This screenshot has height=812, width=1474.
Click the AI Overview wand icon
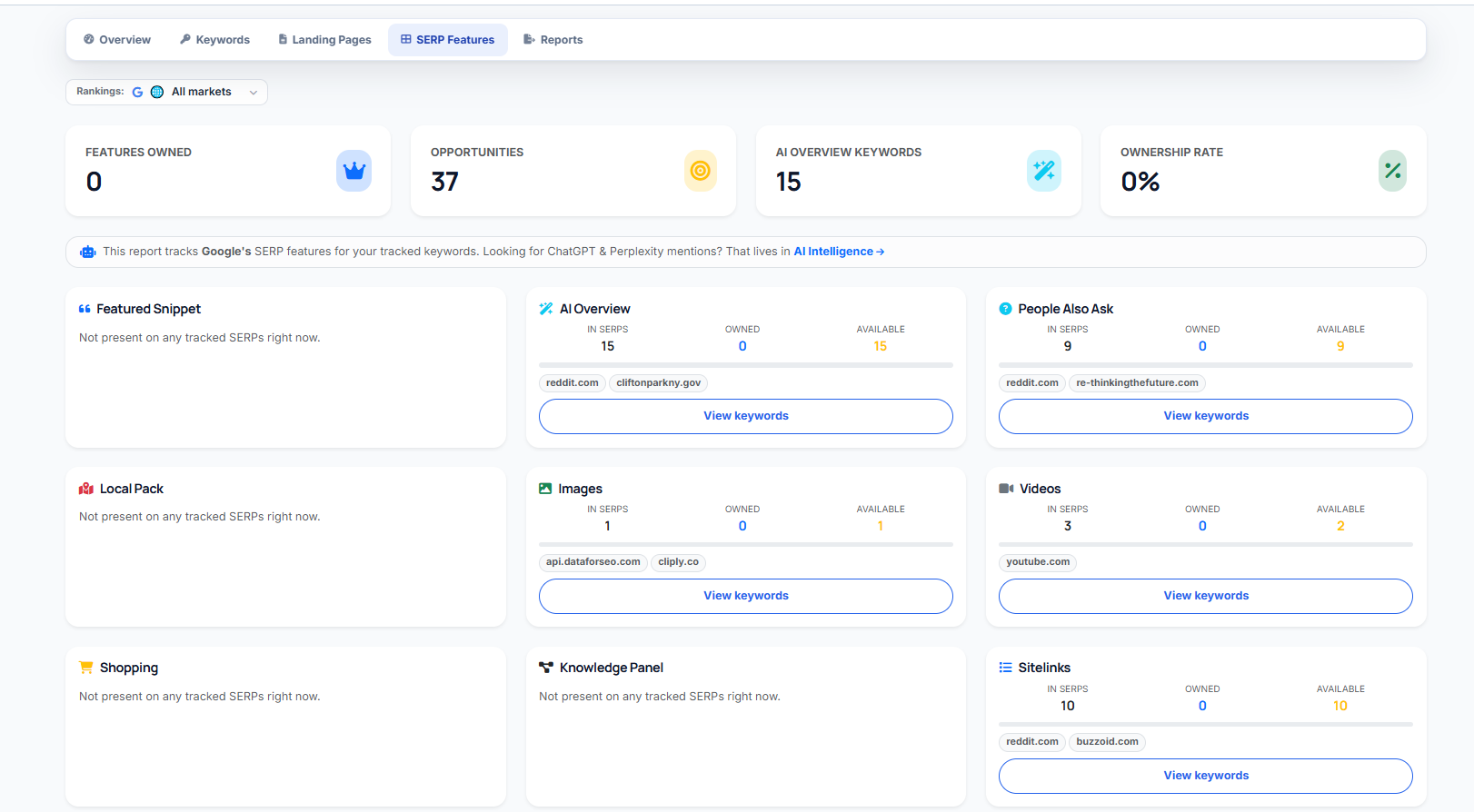[x=546, y=309]
